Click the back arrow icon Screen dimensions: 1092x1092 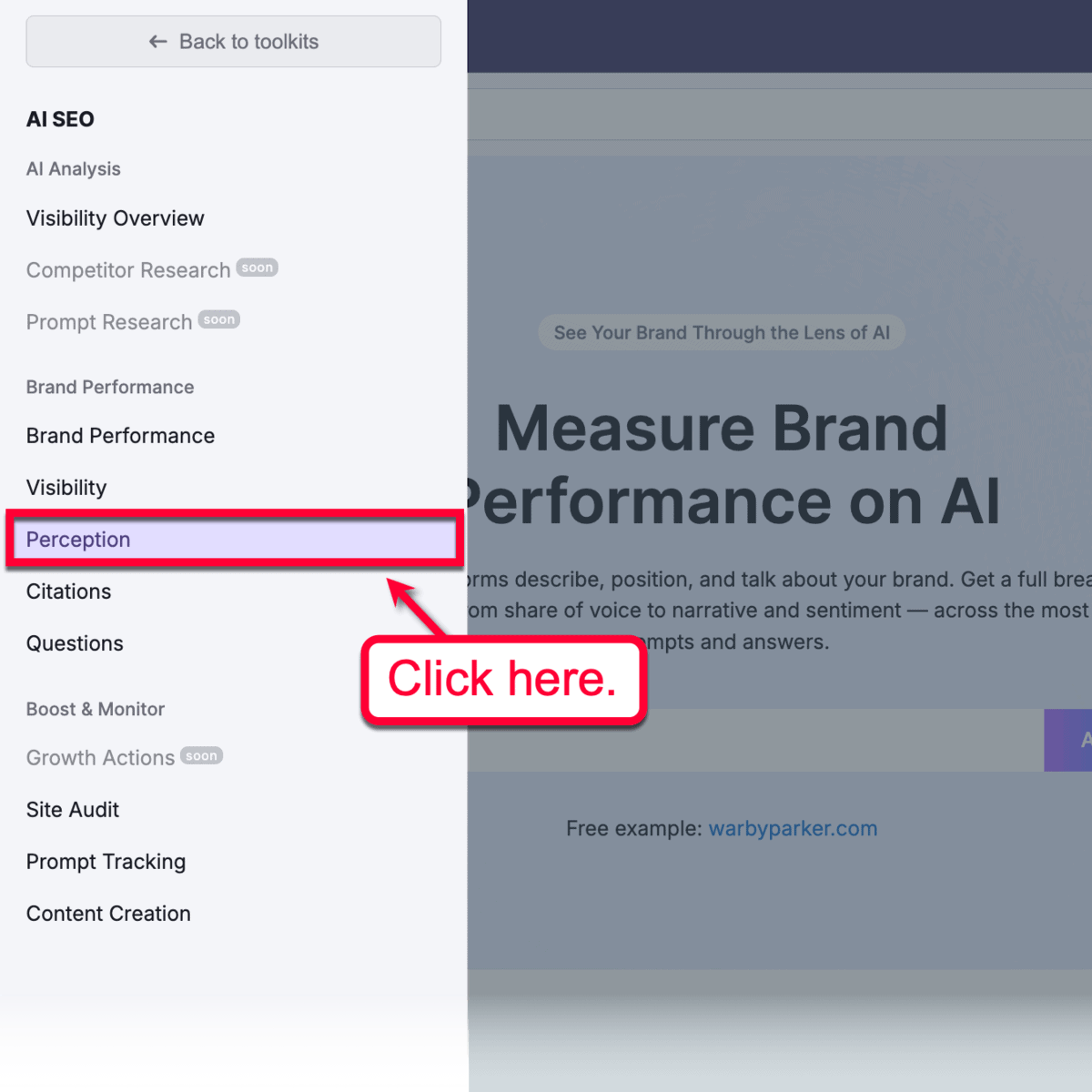[158, 42]
